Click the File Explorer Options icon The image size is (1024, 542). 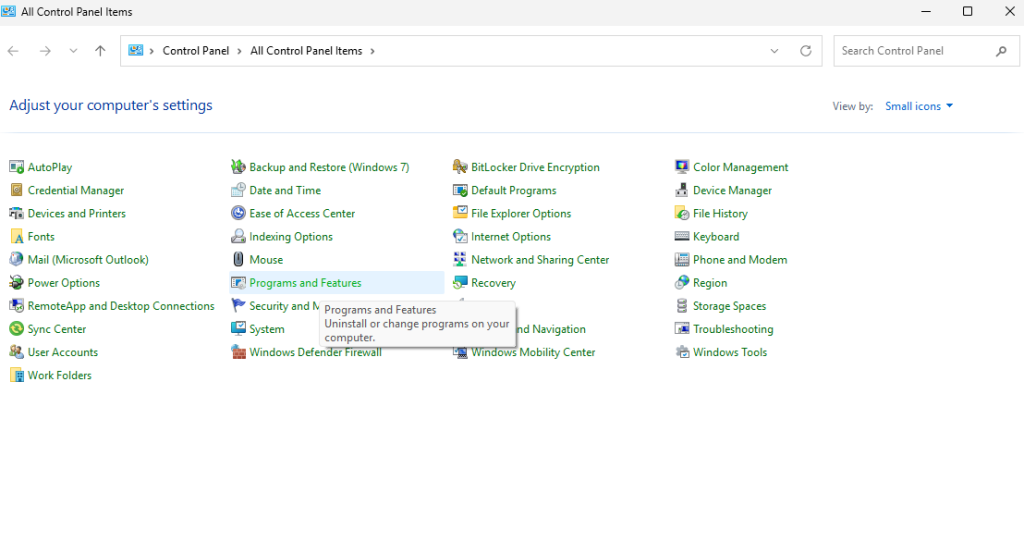pos(460,214)
